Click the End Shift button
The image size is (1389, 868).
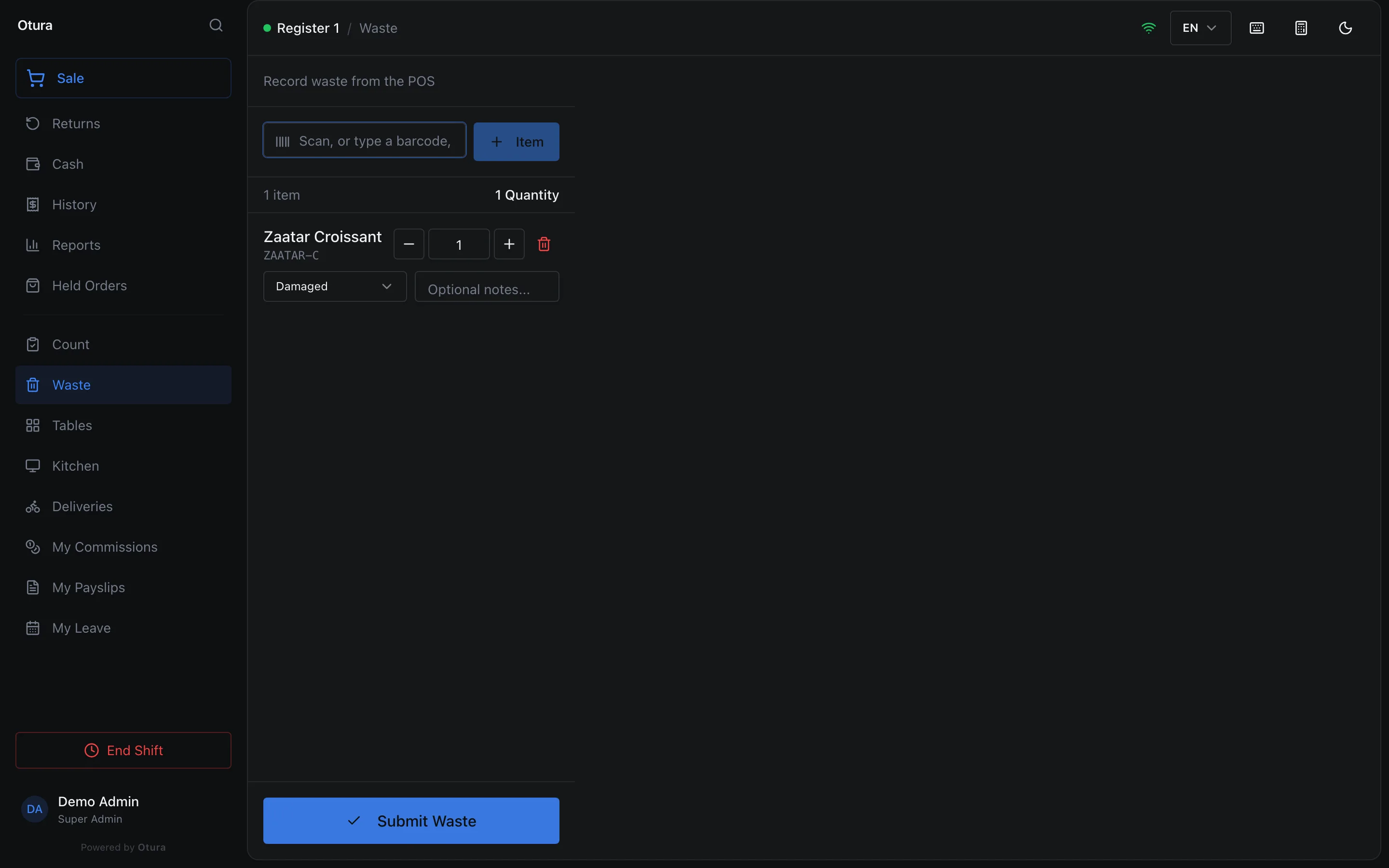(x=123, y=750)
